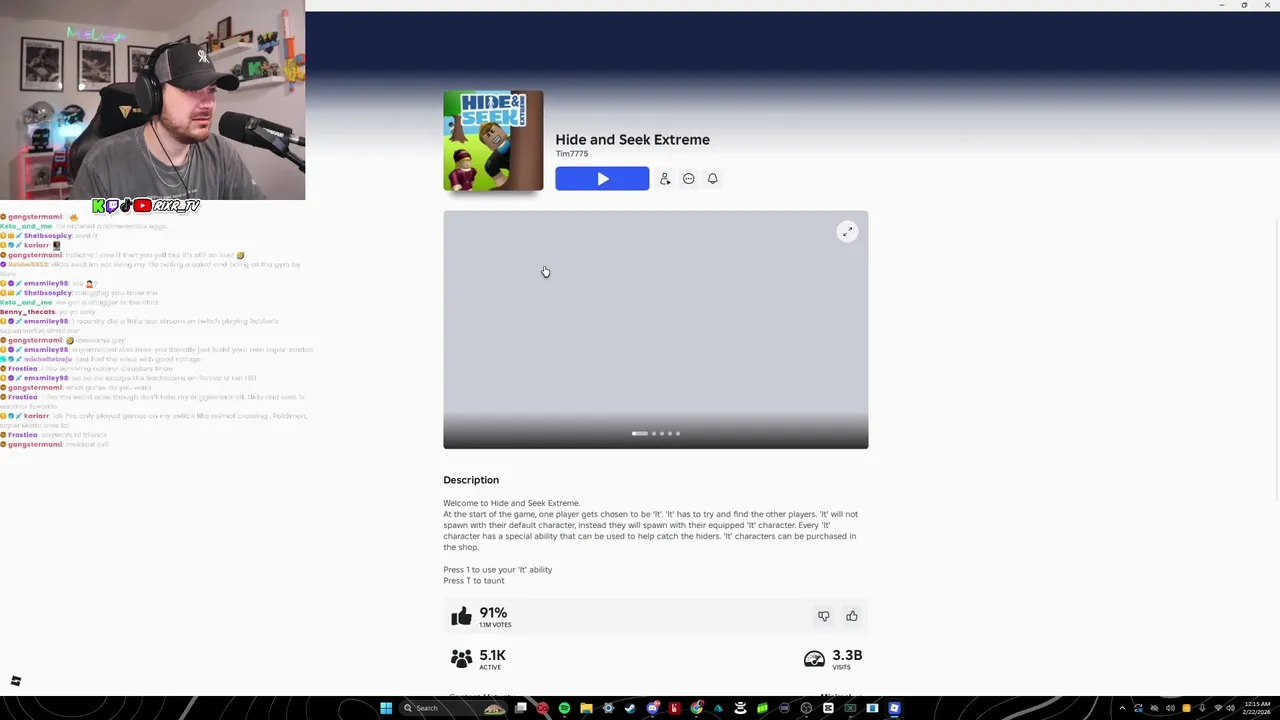Open creator Tim7775's profile link
Viewport: 1280px width, 720px height.
click(x=572, y=154)
